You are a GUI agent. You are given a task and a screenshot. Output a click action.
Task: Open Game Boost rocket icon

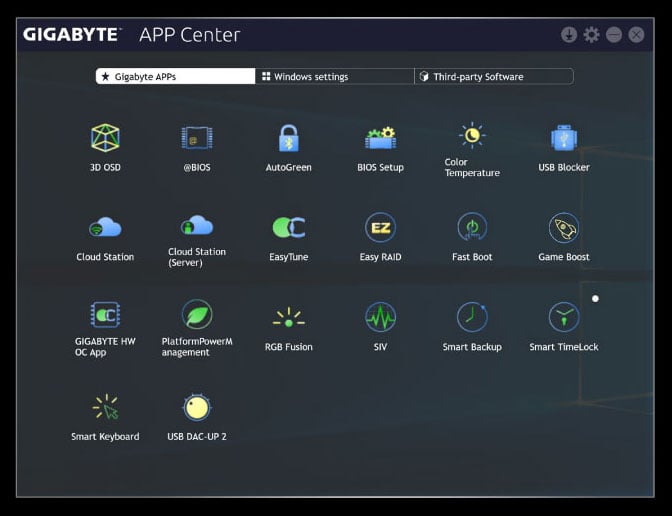[564, 227]
